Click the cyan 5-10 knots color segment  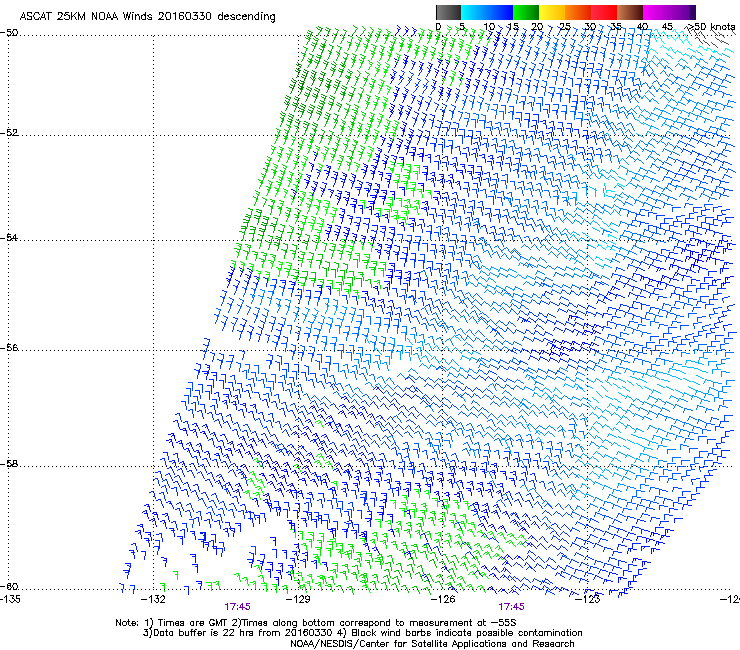[x=474, y=12]
